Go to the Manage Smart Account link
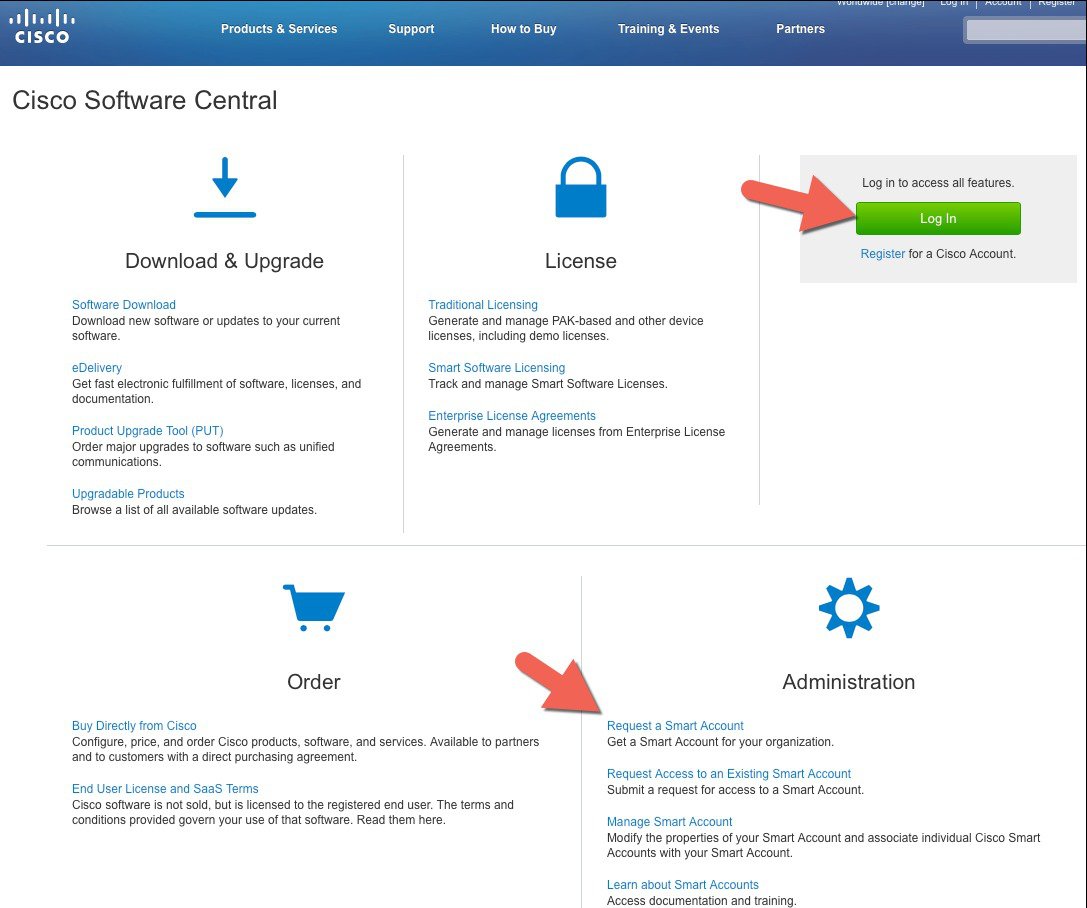 point(670,821)
